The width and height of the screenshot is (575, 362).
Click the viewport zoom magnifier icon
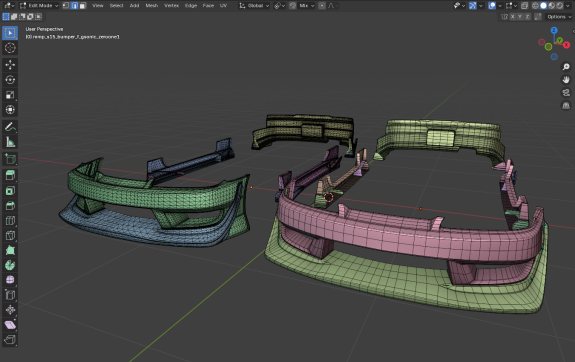click(x=566, y=67)
